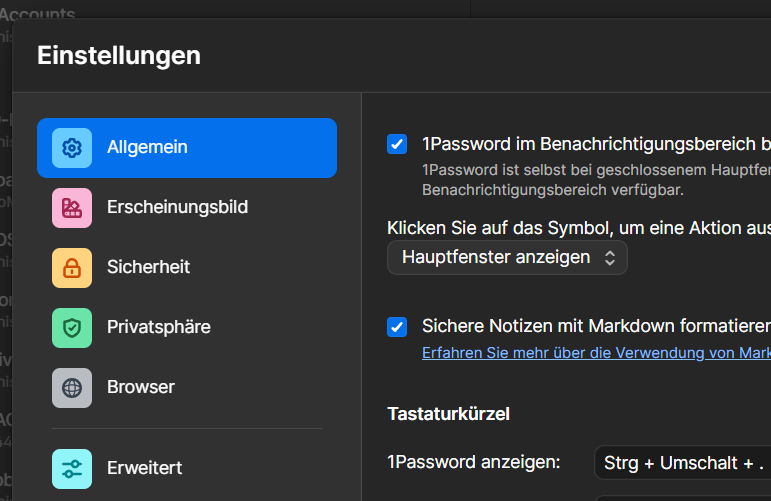This screenshot has height=501, width=771.
Task: Click the Einstellungen window title
Action: tap(119, 56)
